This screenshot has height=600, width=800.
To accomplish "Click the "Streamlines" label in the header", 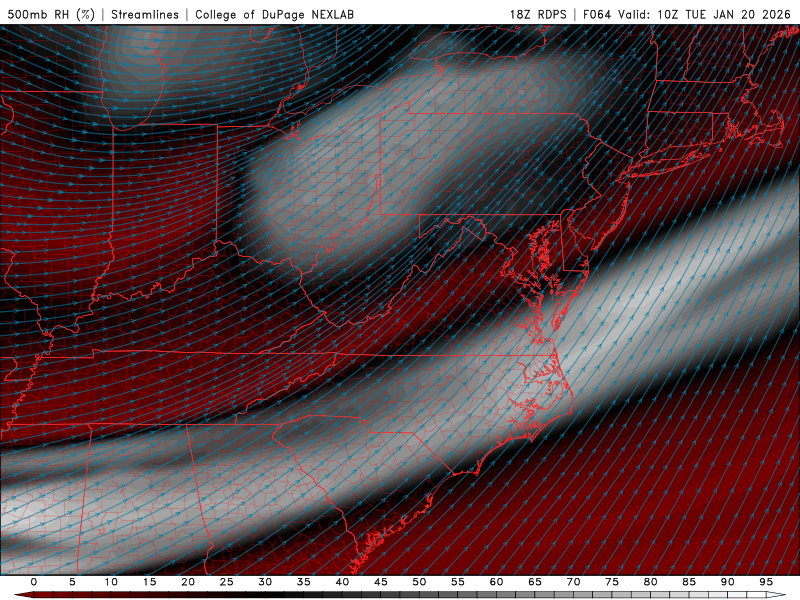I will (x=145, y=14).
